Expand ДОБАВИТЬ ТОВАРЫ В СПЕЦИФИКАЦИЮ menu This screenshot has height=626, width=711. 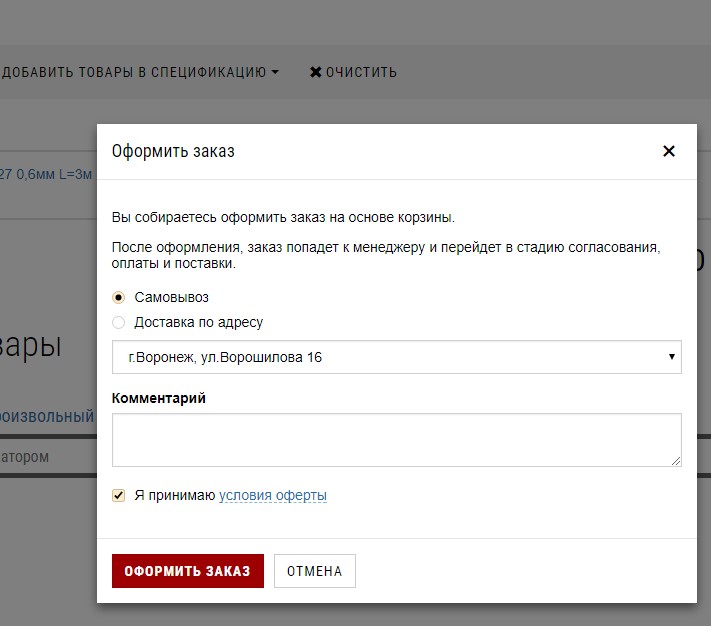point(135,72)
